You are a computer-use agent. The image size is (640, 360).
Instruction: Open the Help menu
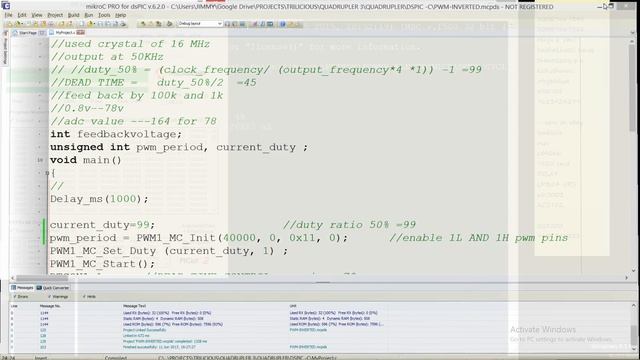[x=120, y=15]
